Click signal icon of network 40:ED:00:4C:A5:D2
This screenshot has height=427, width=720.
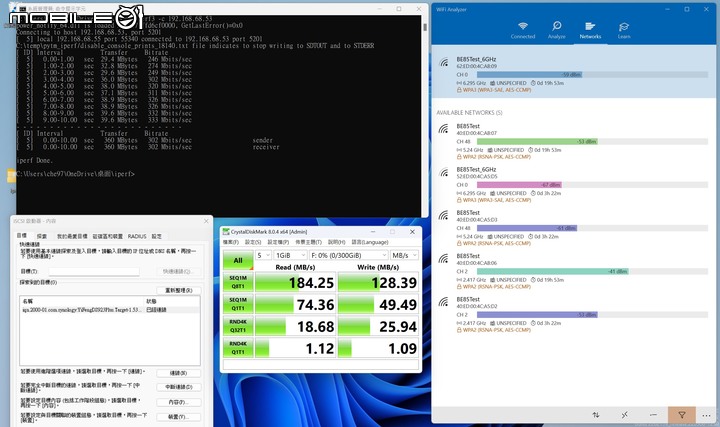point(444,302)
